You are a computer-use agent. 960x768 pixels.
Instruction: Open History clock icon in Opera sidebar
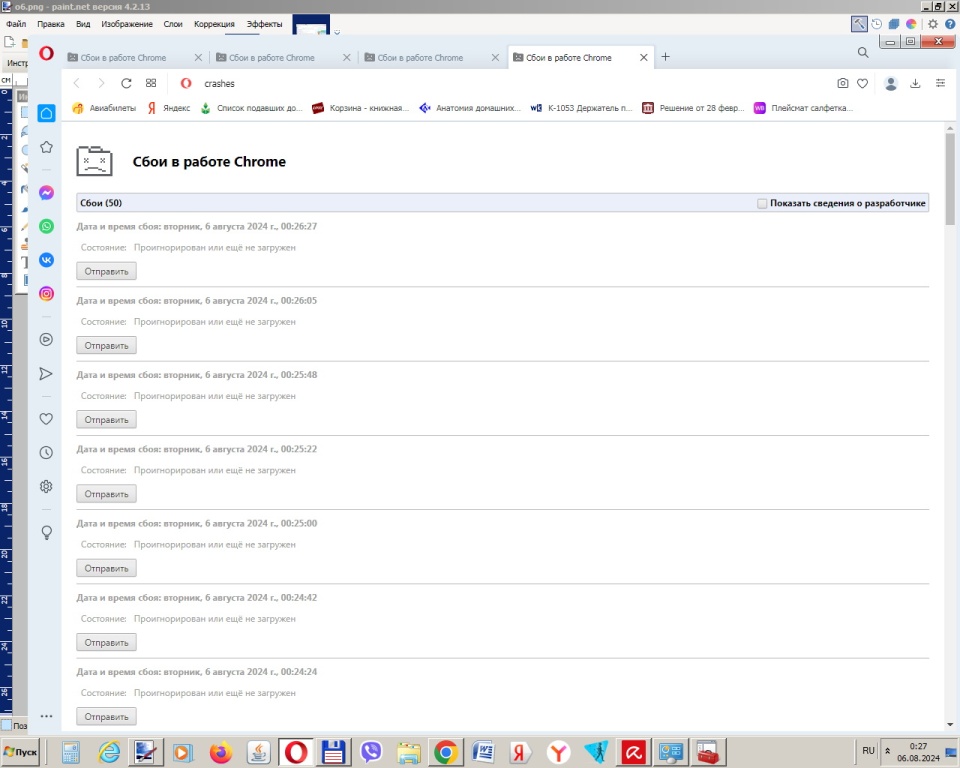point(47,453)
